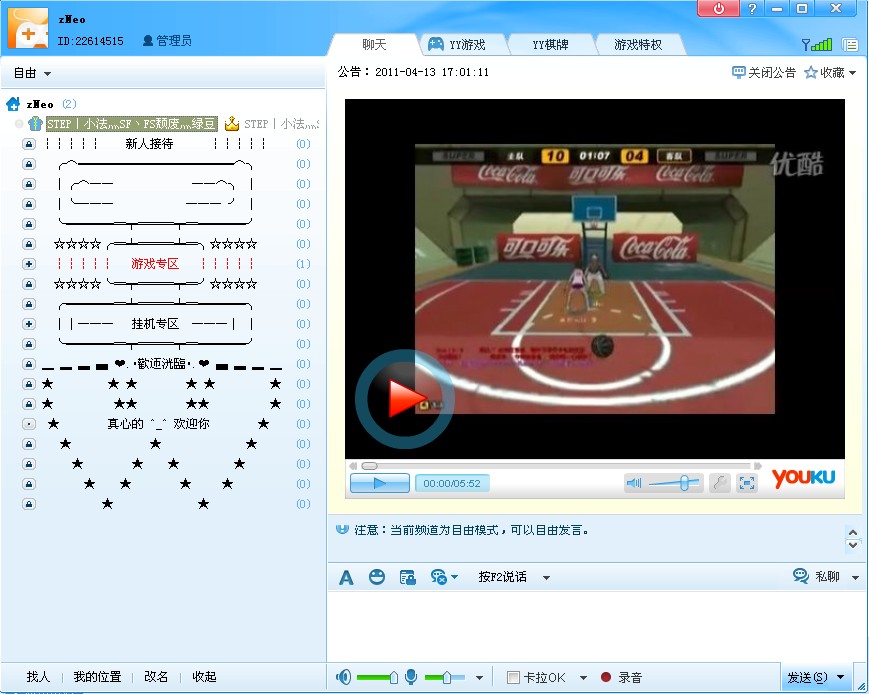Image resolution: width=869 pixels, height=694 pixels.
Task: Click the 改名 button
Action: [x=156, y=676]
